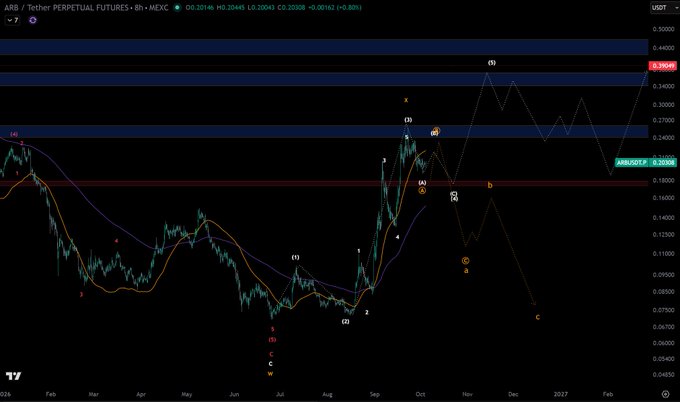Click the TradingView logo
This screenshot has width=680, height=402.
pyautogui.click(x=13, y=376)
